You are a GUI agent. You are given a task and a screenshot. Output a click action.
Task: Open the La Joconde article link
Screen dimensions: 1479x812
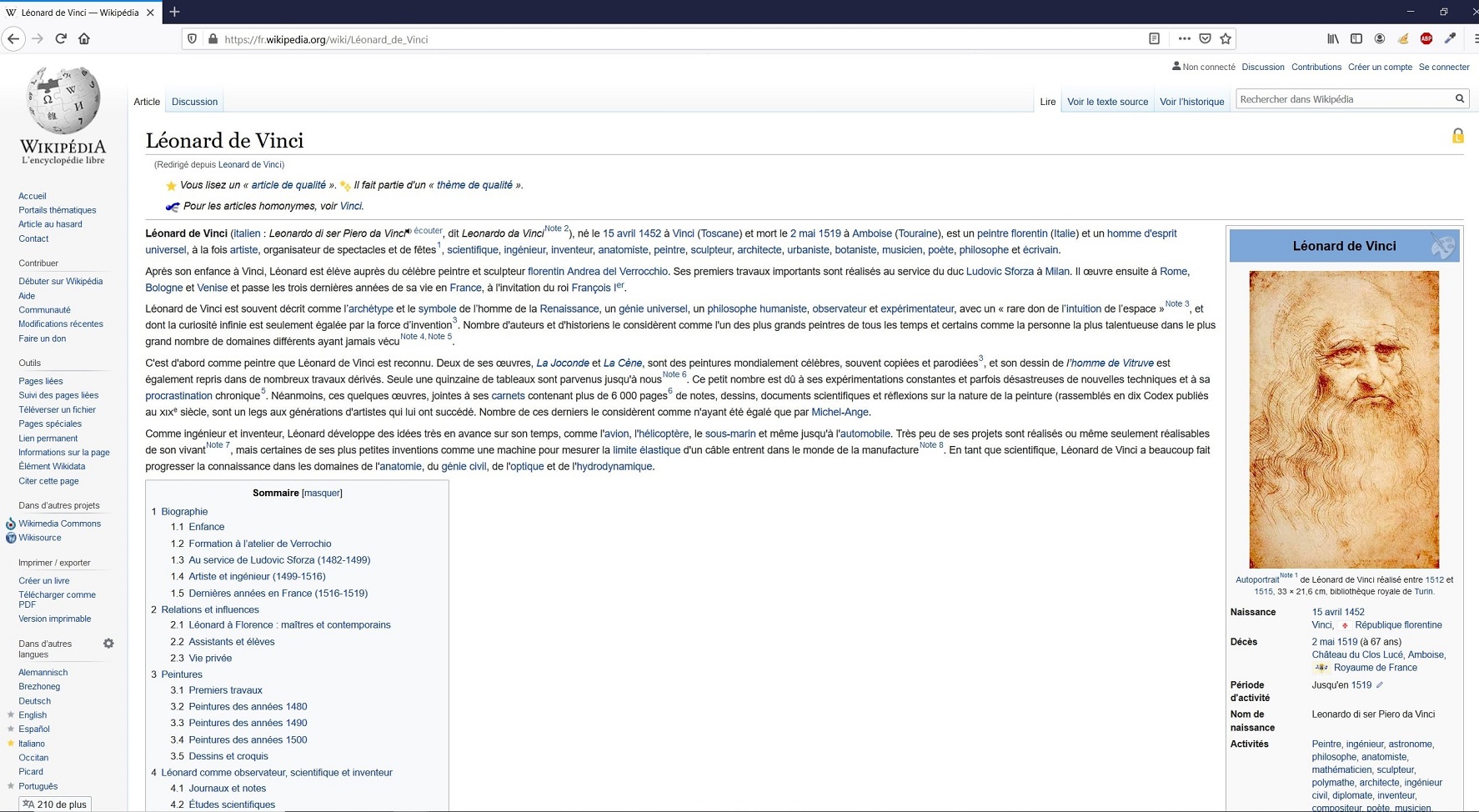[563, 363]
